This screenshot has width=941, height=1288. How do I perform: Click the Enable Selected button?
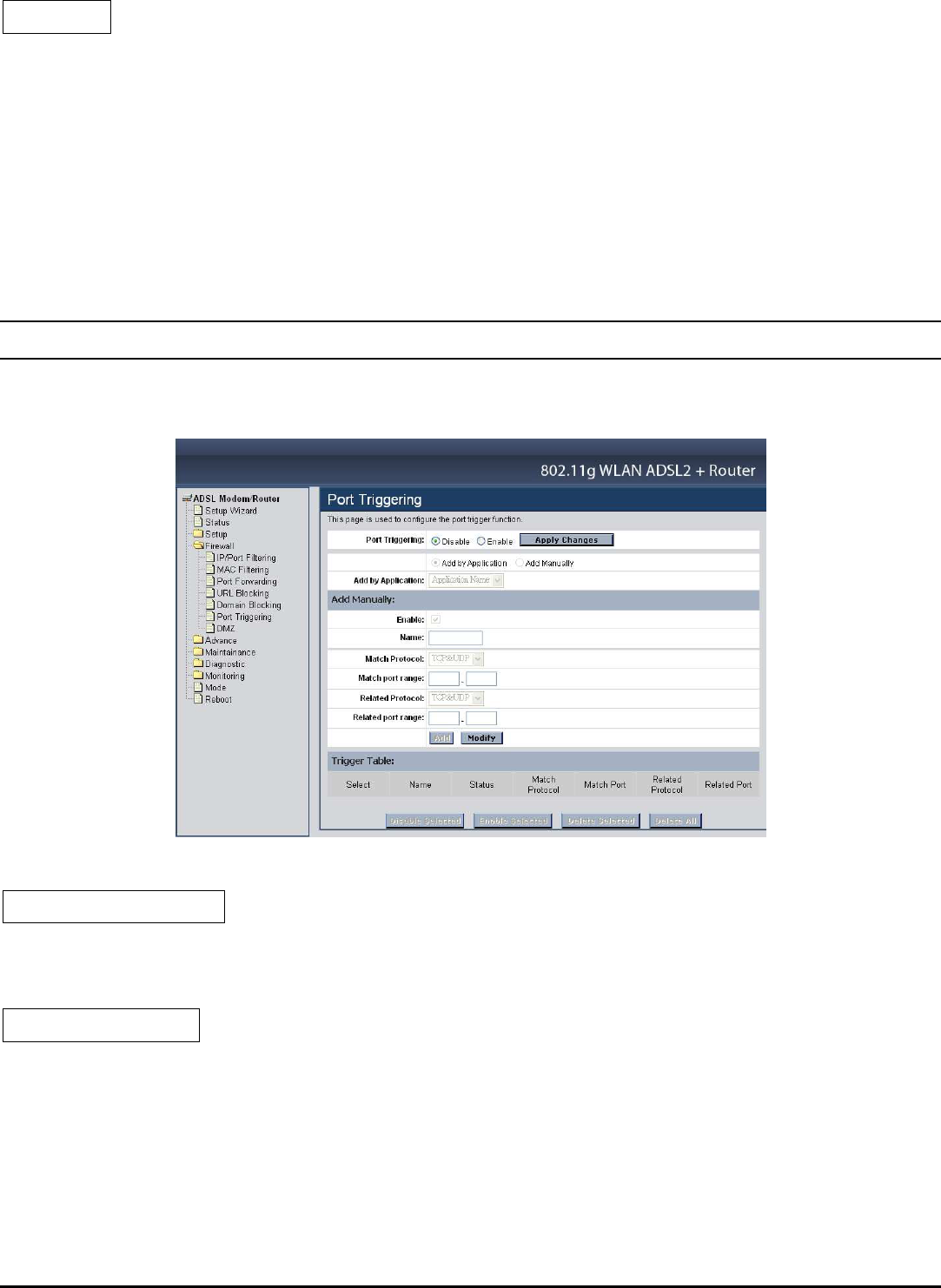(513, 821)
